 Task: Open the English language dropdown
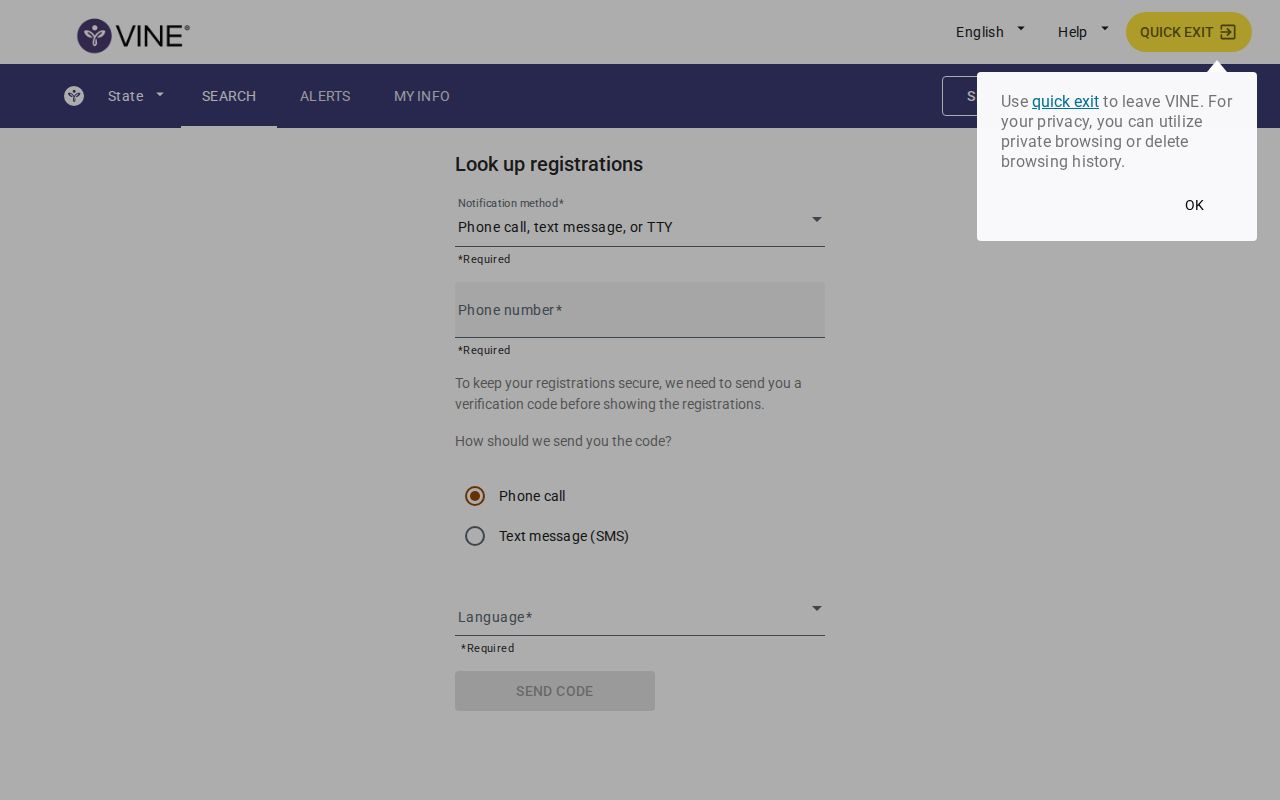990,32
